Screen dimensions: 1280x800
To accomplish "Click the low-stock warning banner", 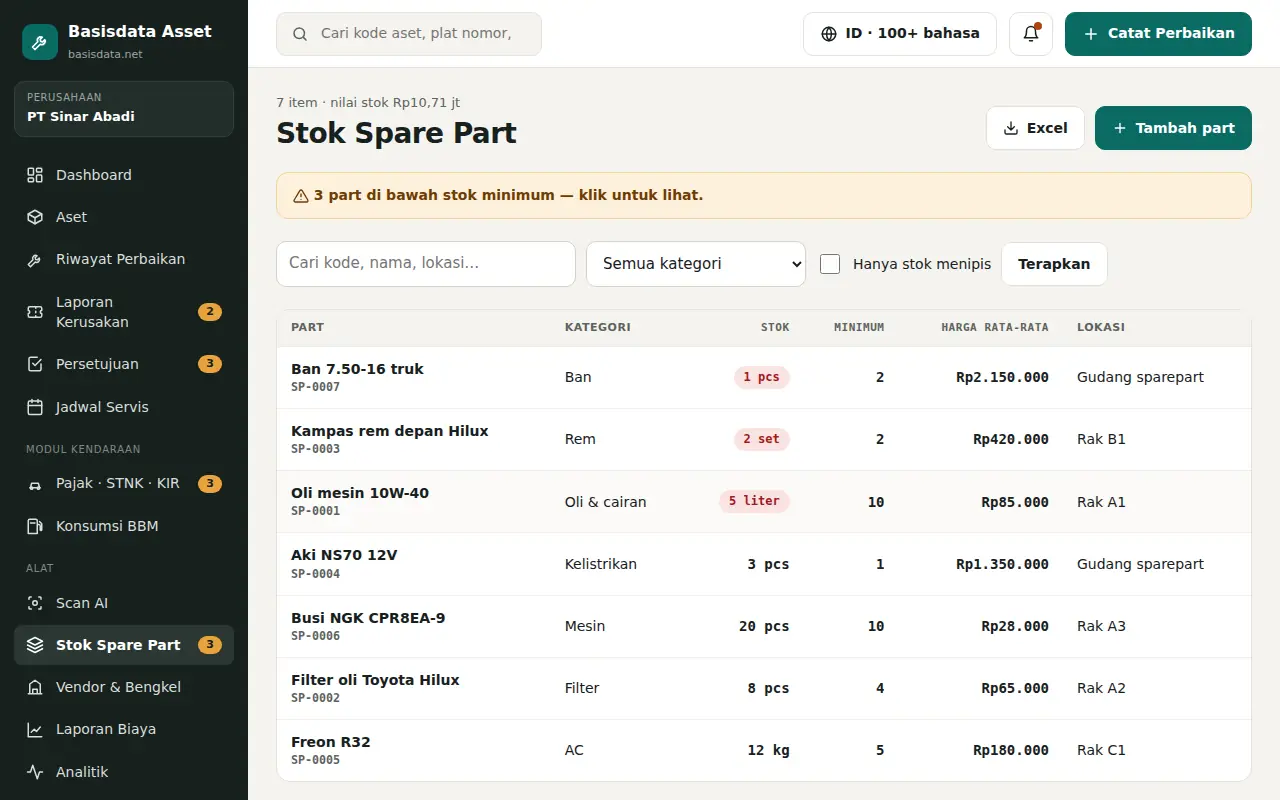I will (764, 195).
